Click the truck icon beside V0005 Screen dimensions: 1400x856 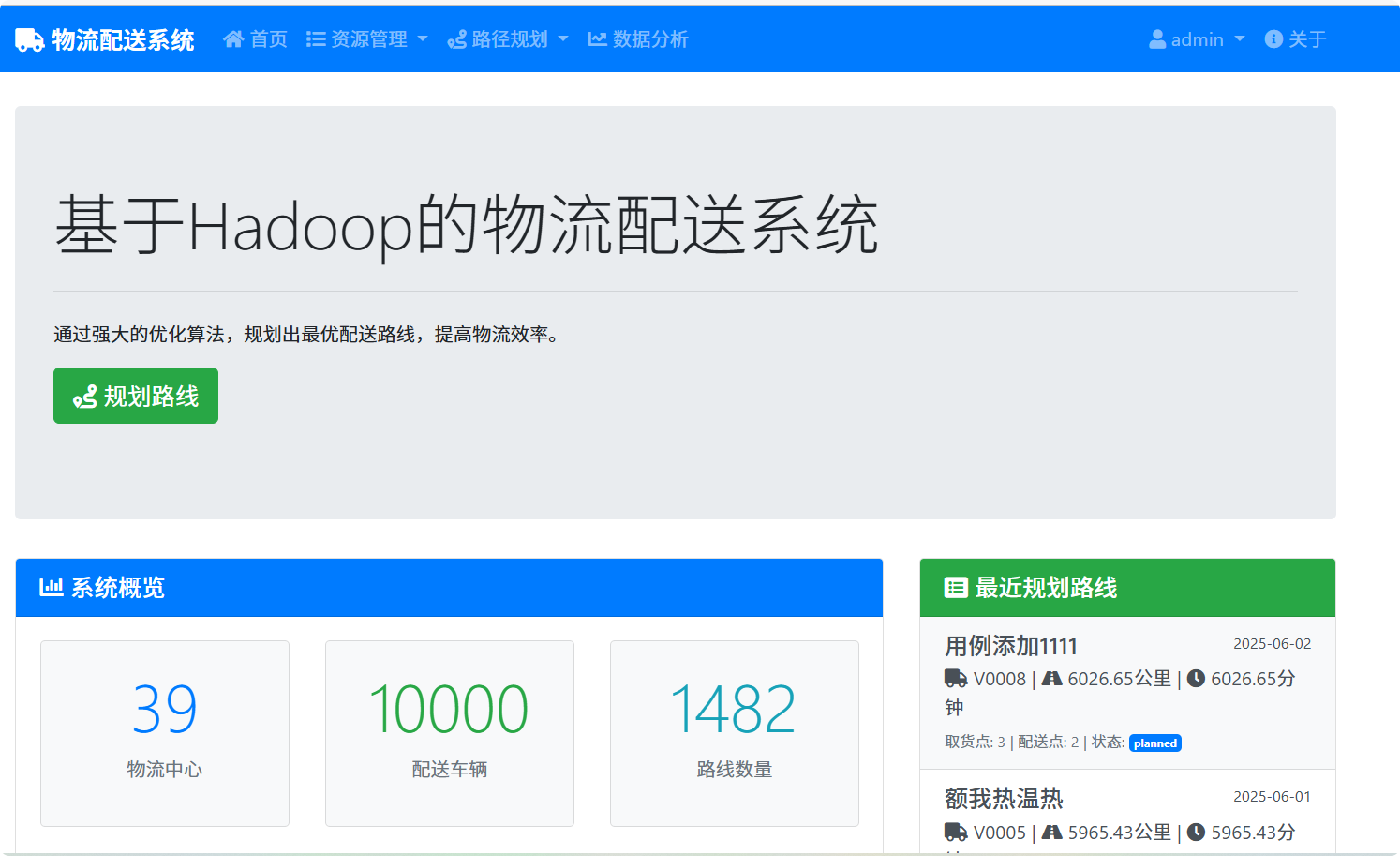tap(956, 832)
